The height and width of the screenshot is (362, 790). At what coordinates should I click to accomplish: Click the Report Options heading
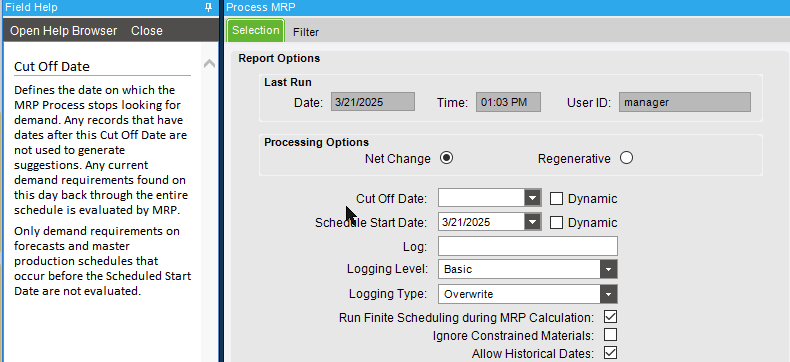279,58
